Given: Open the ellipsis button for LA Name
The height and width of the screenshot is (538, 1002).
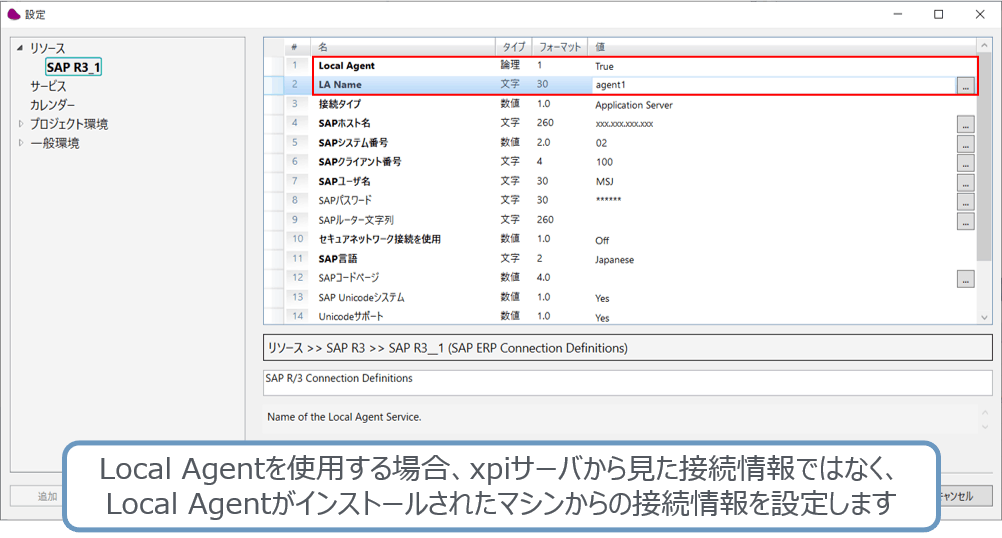Looking at the screenshot, I should (964, 86).
